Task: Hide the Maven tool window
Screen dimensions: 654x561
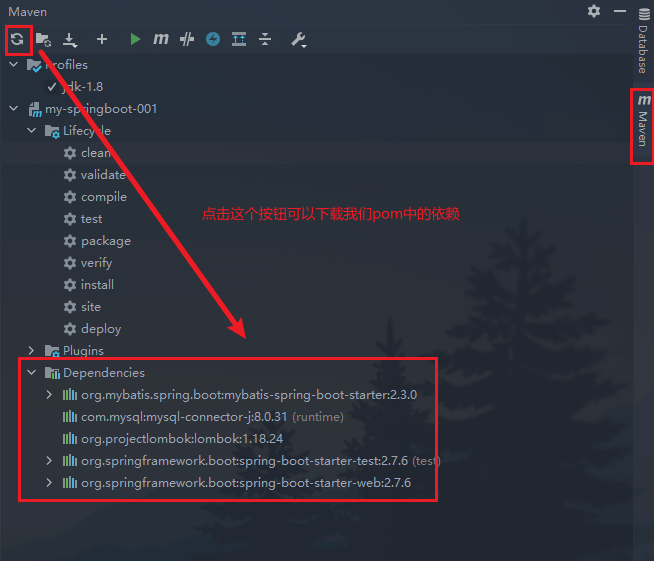Action: point(620,11)
